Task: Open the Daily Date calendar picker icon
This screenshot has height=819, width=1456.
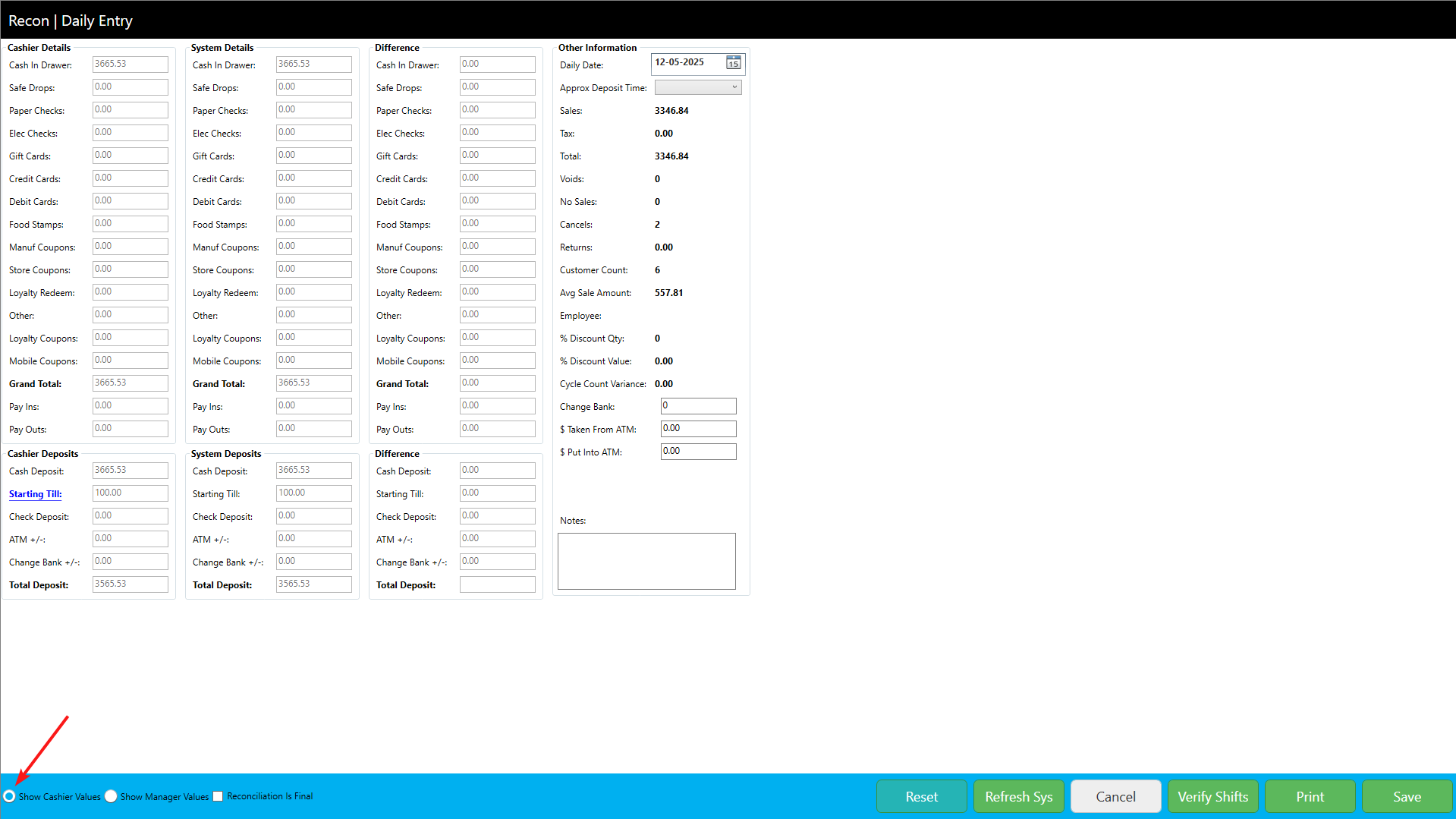Action: tap(733, 63)
